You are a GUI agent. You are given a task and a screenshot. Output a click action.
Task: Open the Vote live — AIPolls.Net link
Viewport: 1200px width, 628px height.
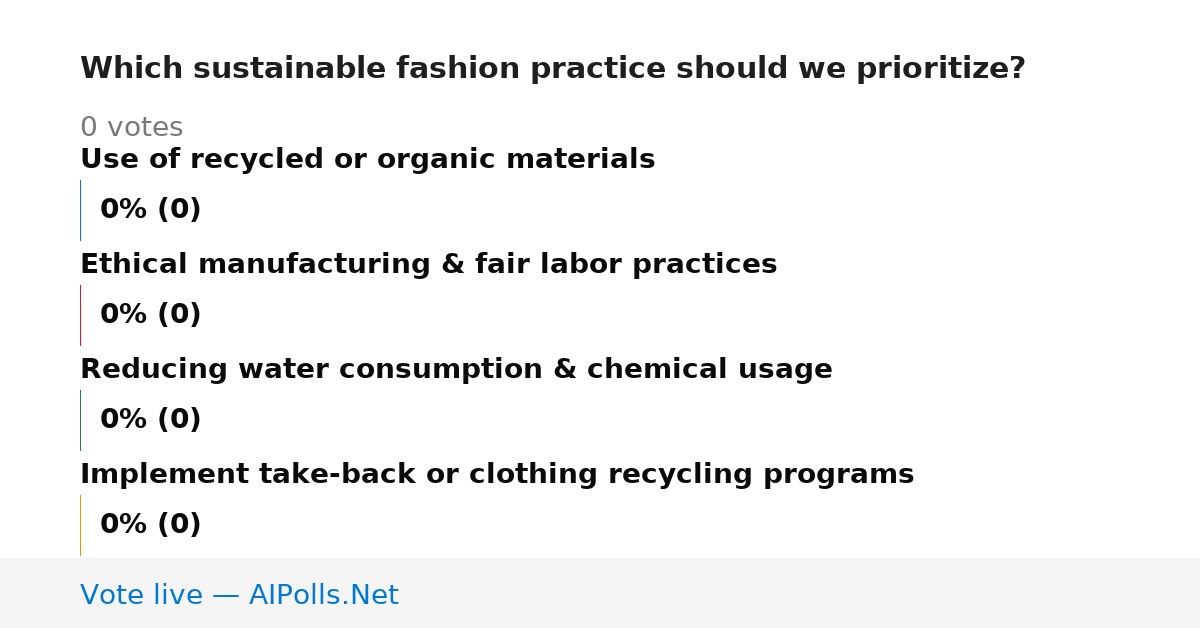(239, 595)
